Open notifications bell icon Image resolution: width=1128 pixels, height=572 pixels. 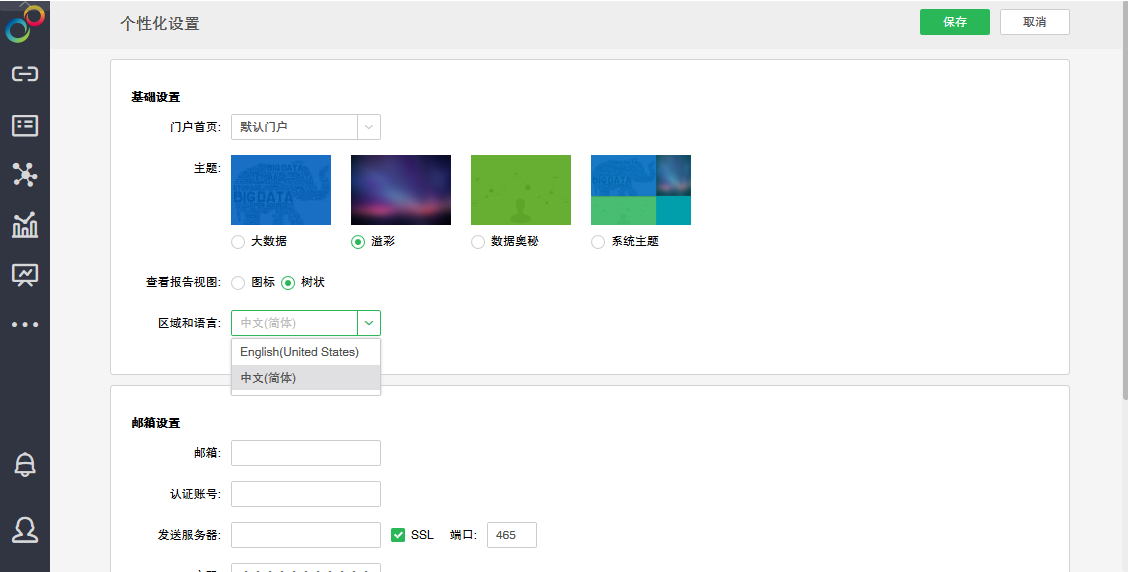(25, 465)
